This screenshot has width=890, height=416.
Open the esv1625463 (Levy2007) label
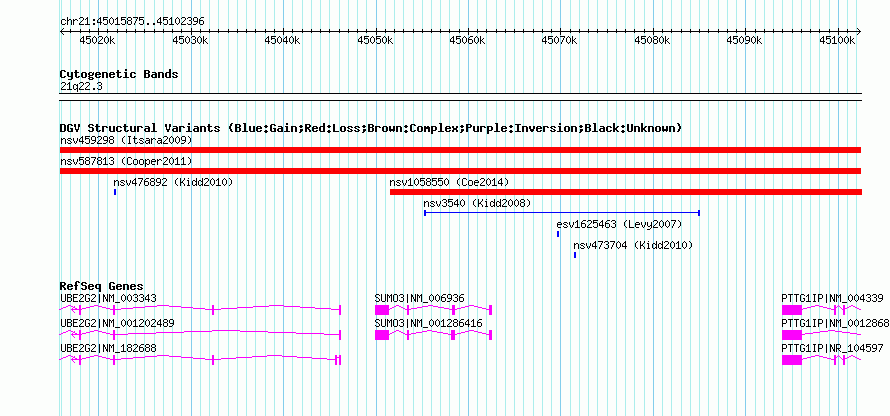point(619,224)
